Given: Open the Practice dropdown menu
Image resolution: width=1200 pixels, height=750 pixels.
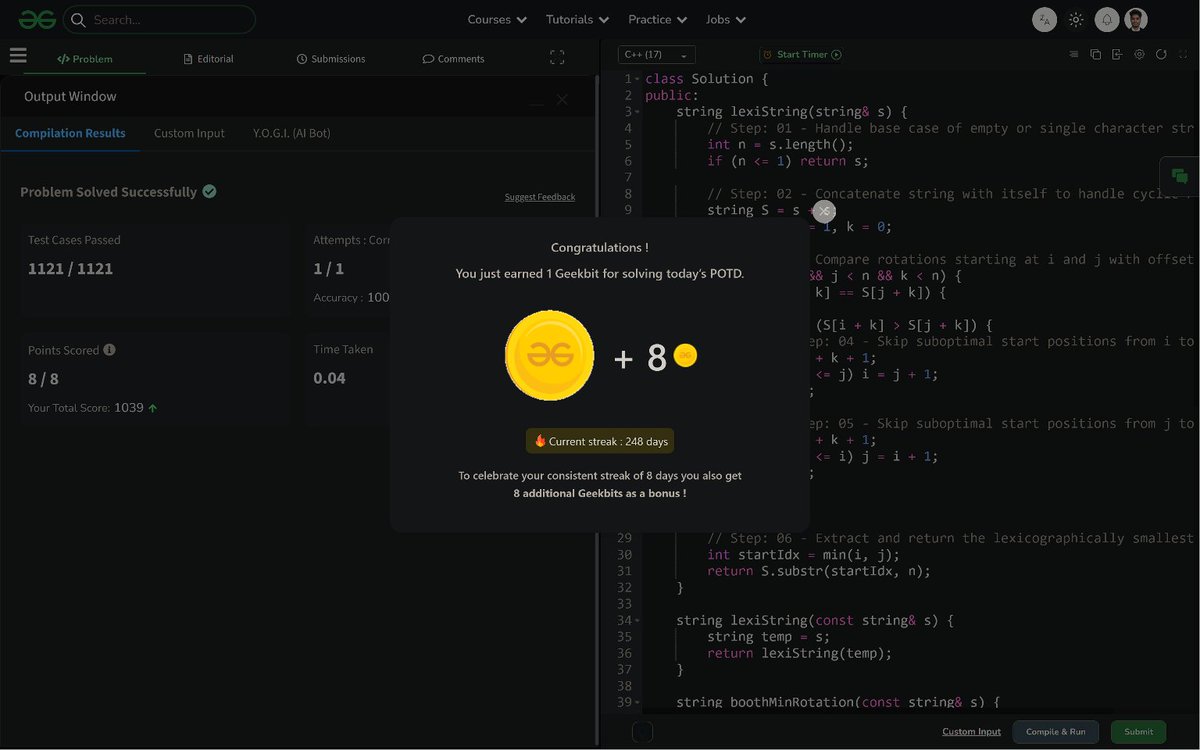Looking at the screenshot, I should [657, 19].
